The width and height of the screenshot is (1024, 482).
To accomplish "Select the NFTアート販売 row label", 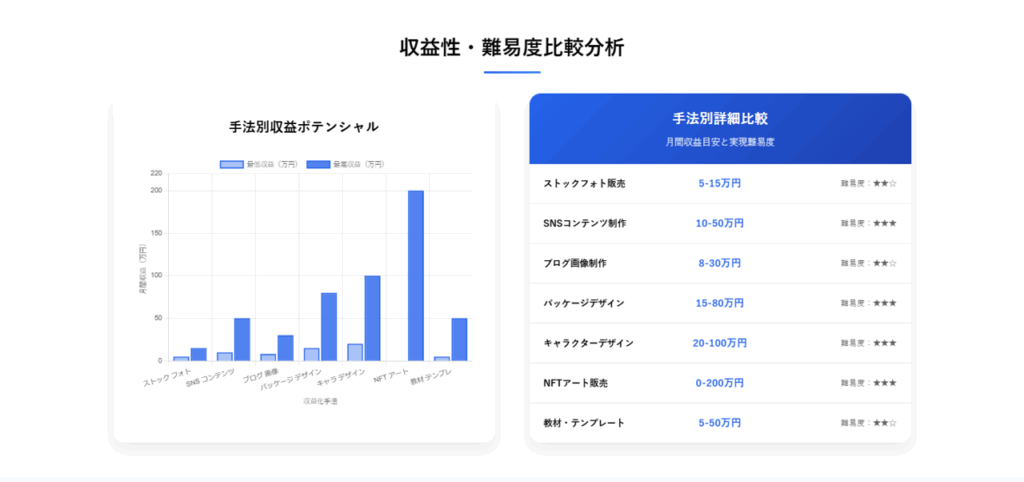I will coord(575,383).
